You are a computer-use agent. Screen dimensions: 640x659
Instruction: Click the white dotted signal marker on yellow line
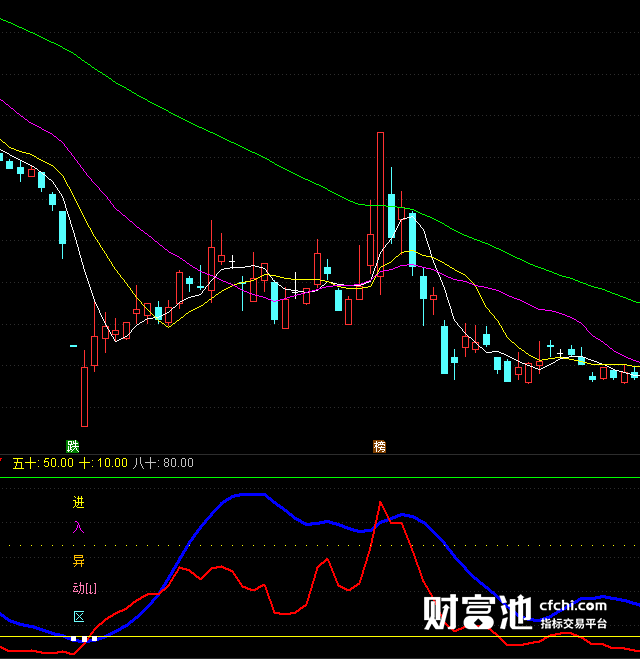(x=84, y=639)
